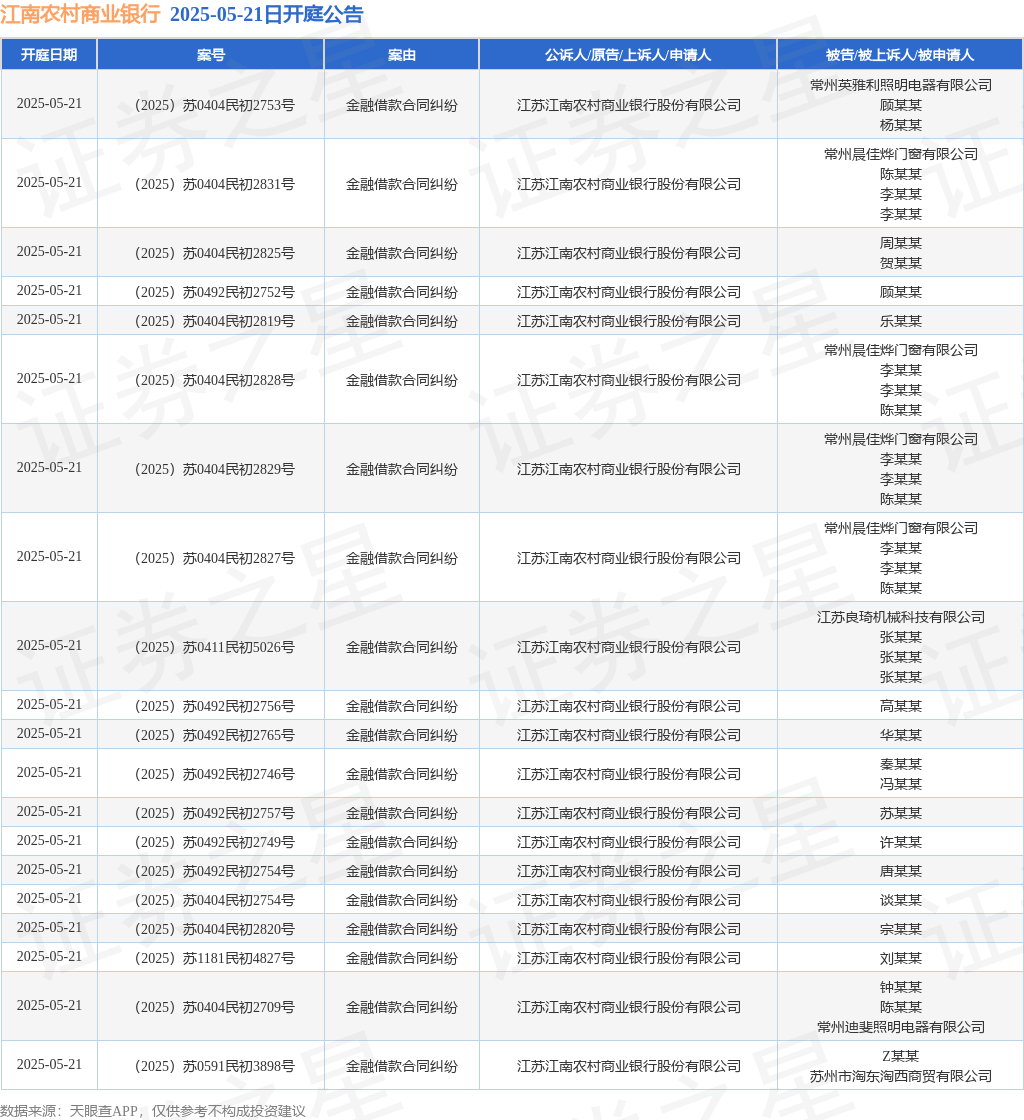
Task: Select case number (2025)苏0404民初2819号
Action: tap(214, 321)
